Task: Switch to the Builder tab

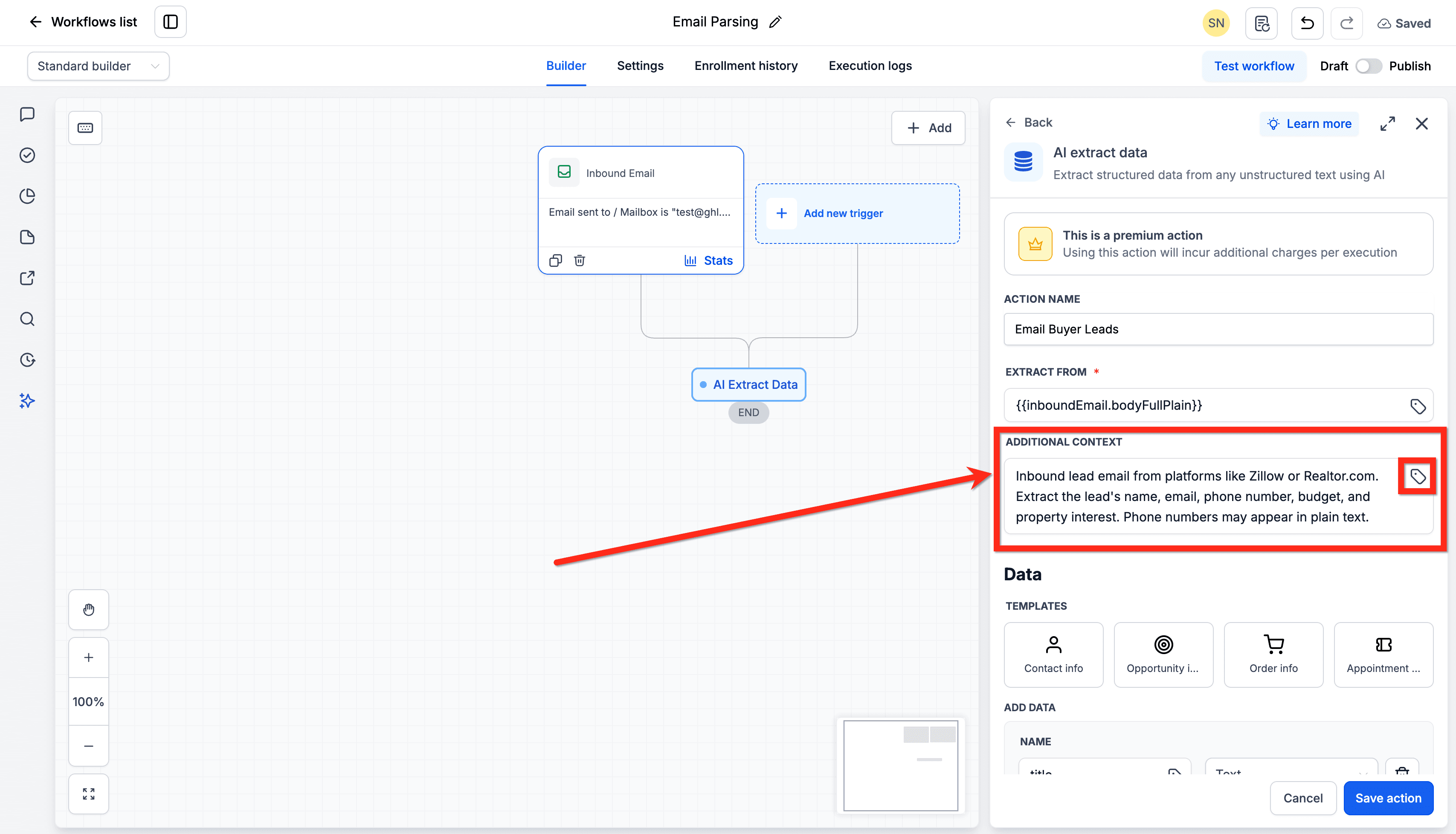Action: pyautogui.click(x=566, y=66)
